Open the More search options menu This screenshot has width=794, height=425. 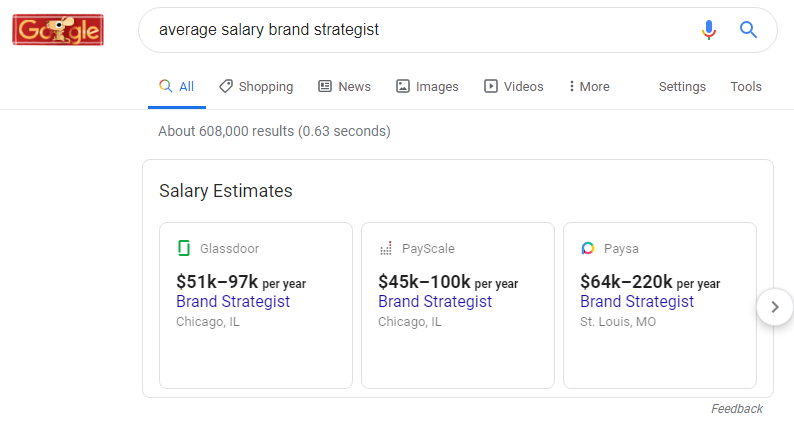click(589, 87)
